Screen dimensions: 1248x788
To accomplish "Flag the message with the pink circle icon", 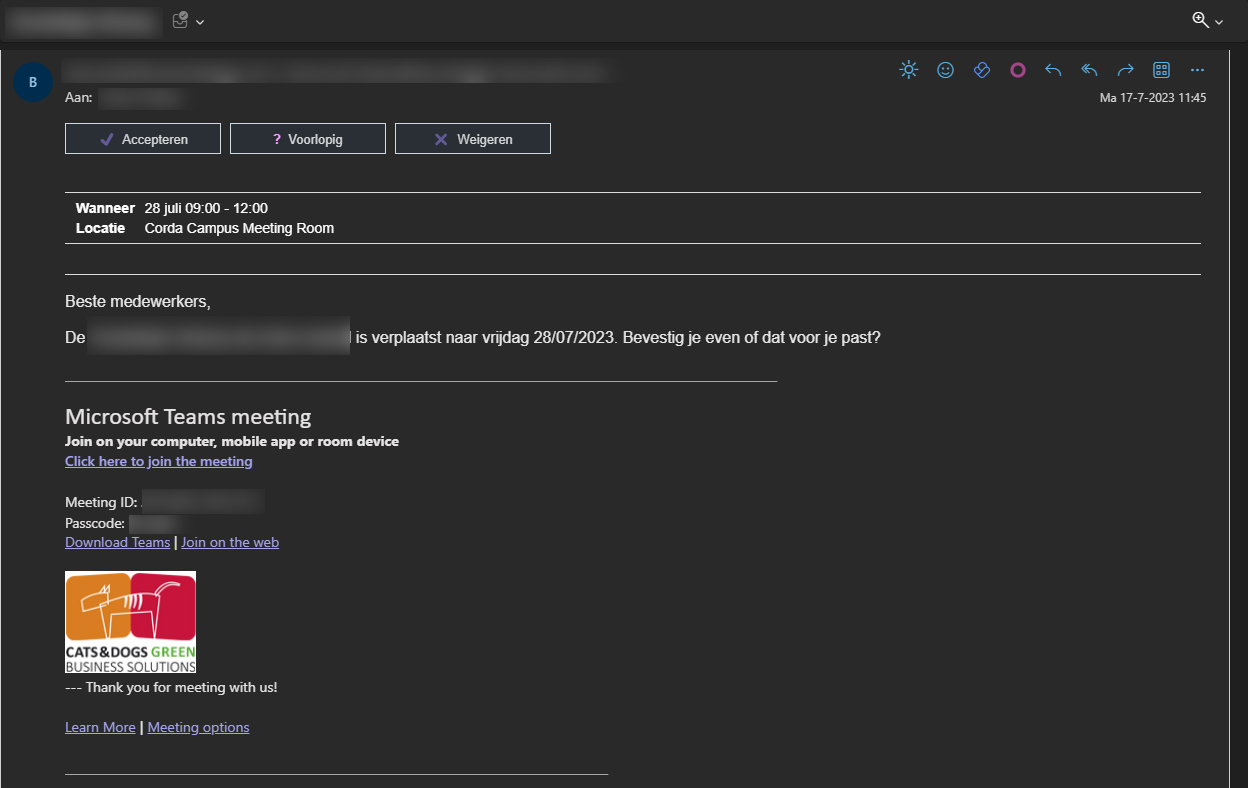I will pyautogui.click(x=1017, y=70).
